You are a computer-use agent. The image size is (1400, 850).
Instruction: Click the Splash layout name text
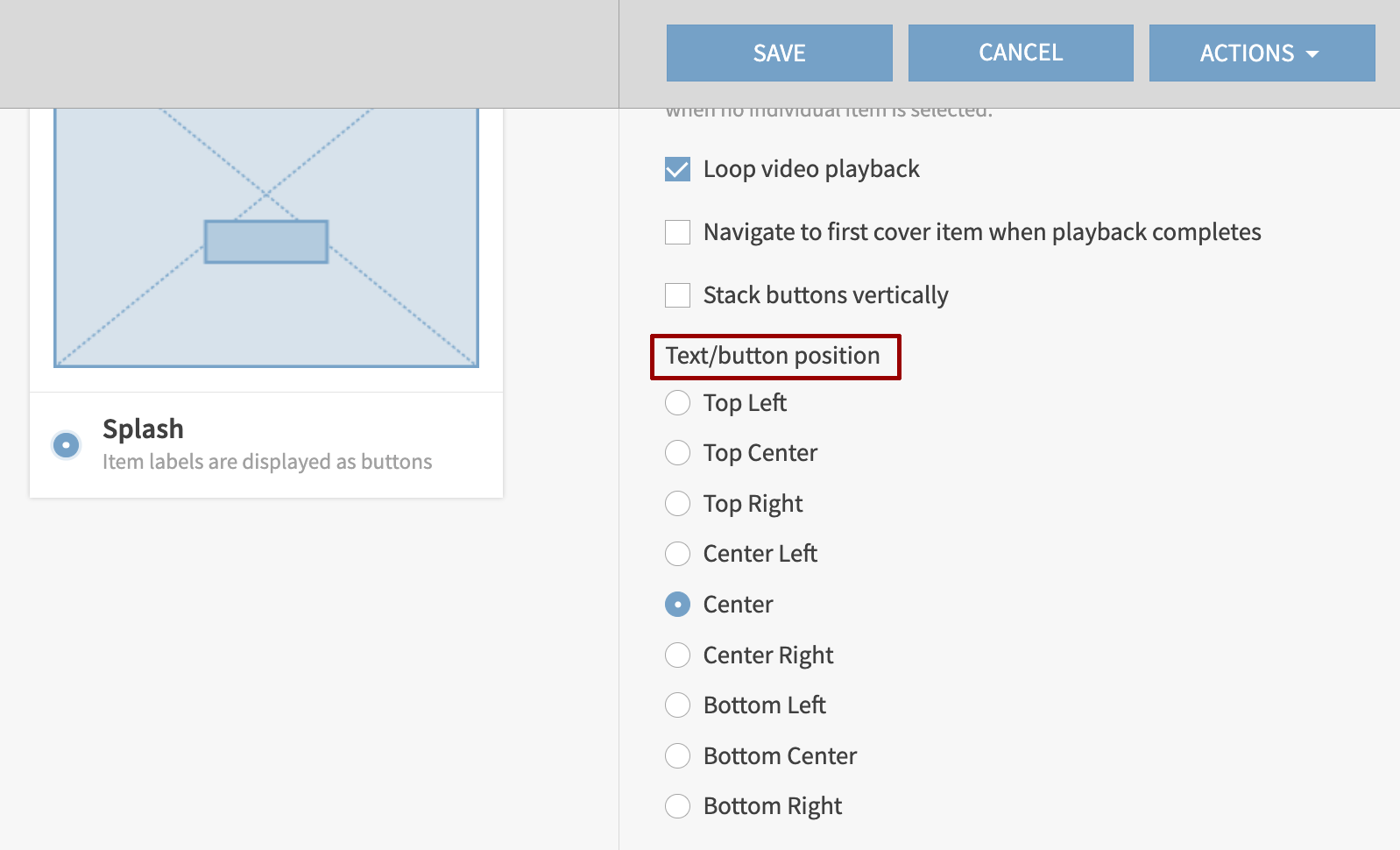tap(143, 429)
